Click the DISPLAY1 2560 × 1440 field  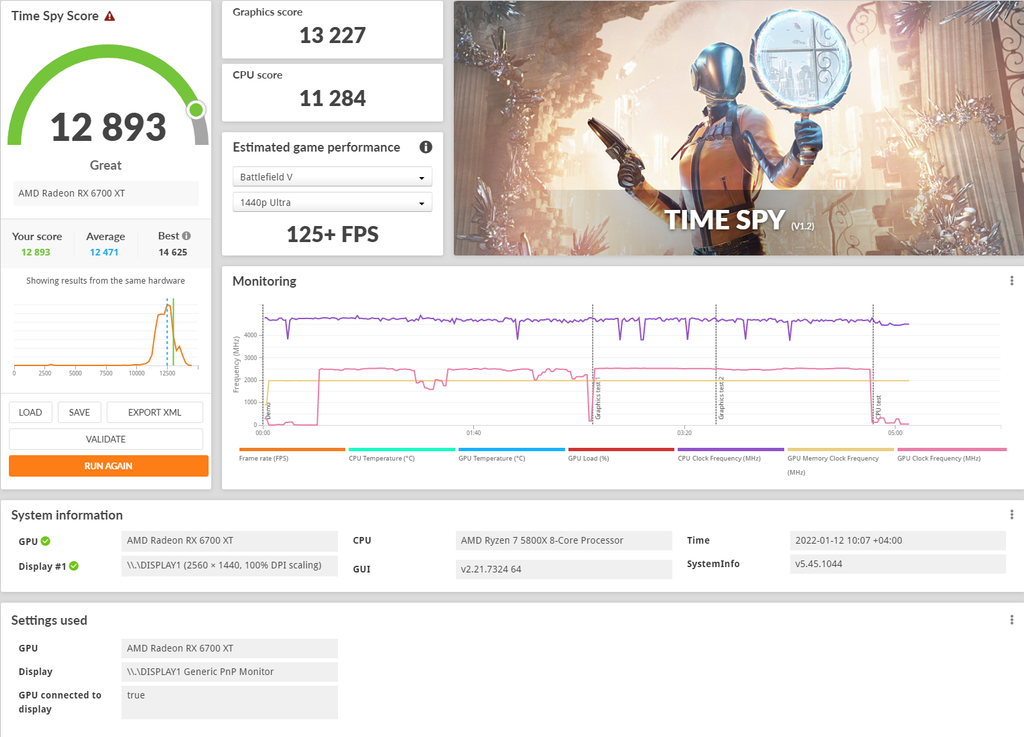pyautogui.click(x=229, y=565)
